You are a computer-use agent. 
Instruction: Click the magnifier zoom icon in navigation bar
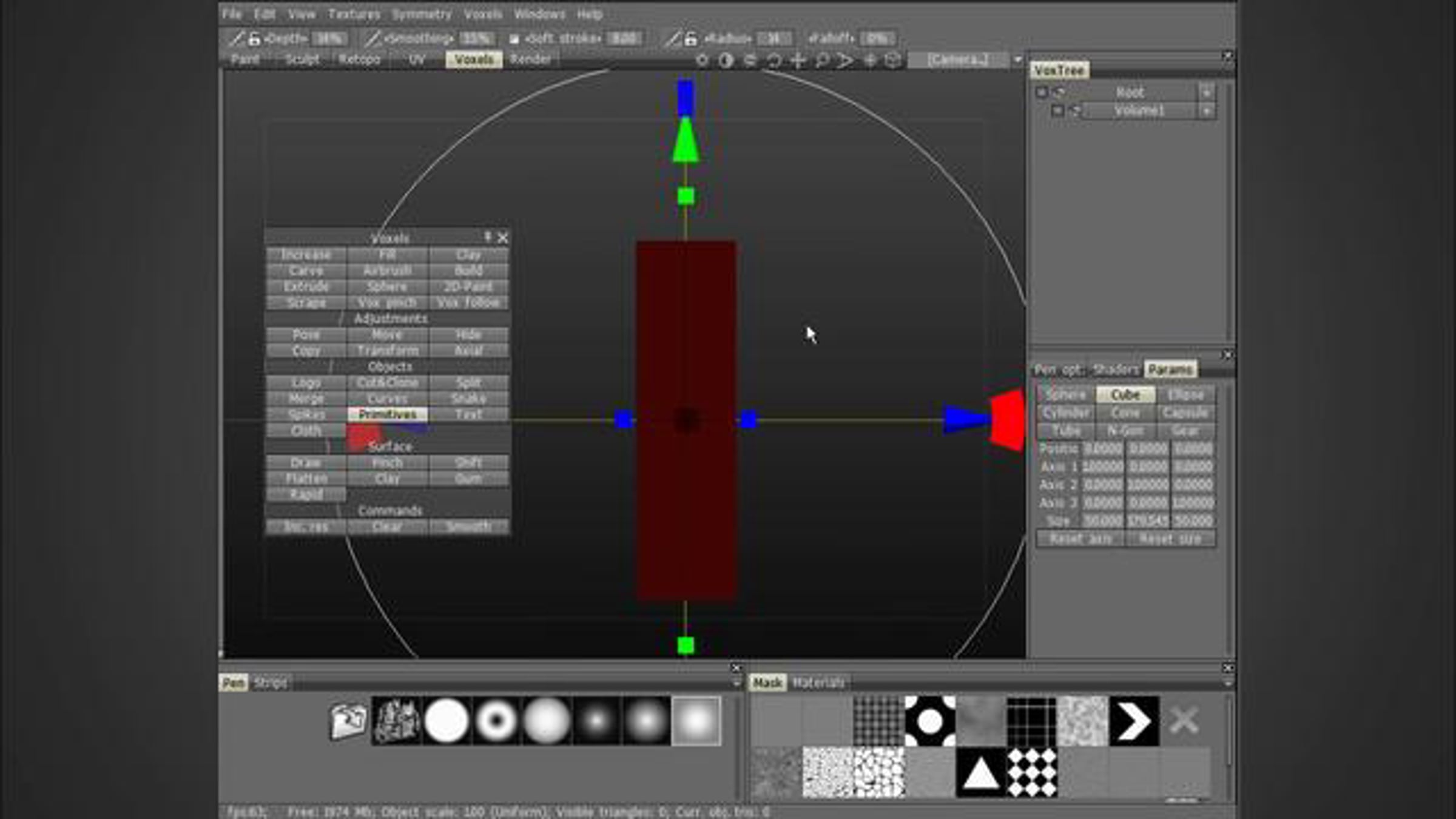[821, 60]
